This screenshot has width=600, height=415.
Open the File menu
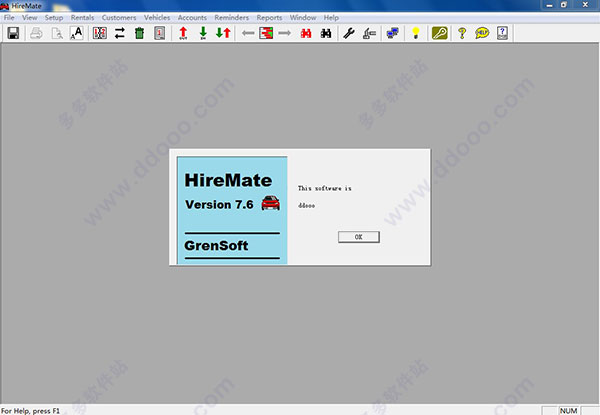point(9,18)
